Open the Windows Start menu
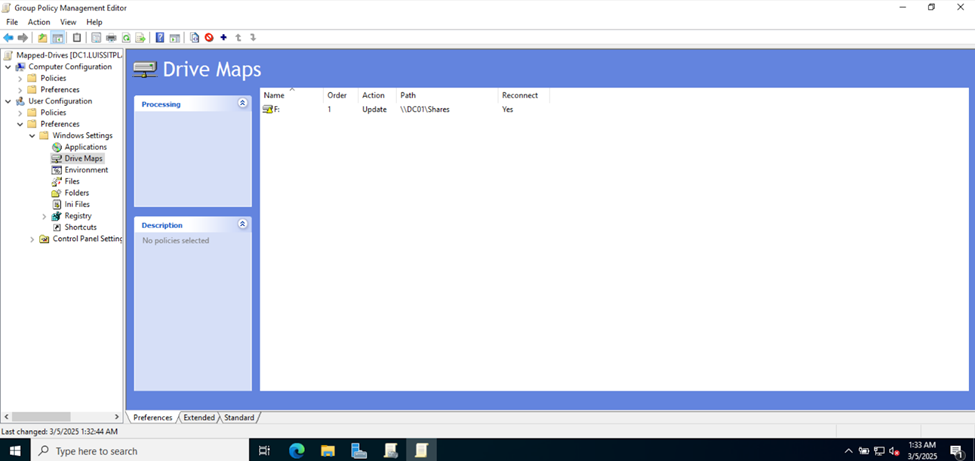Viewport: 975px width, 461px height. [x=15, y=450]
